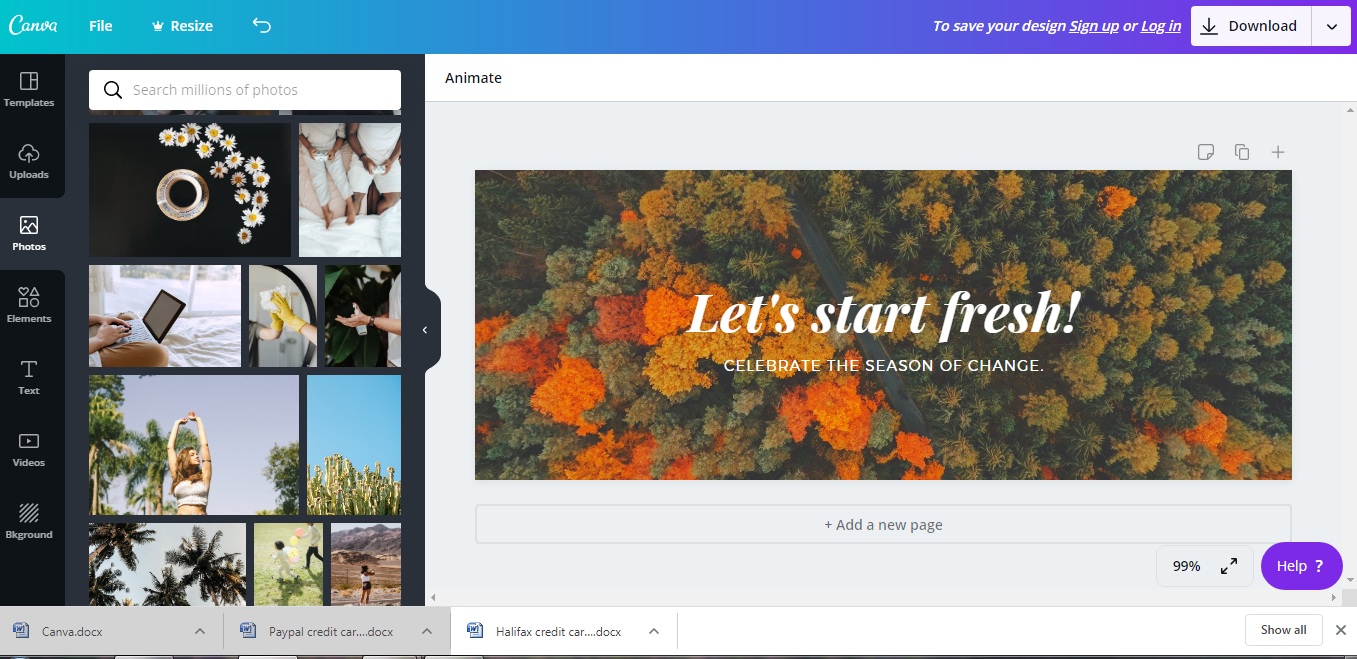Enter fullscreen presentation mode
The height and width of the screenshot is (659, 1357).
tap(1229, 566)
